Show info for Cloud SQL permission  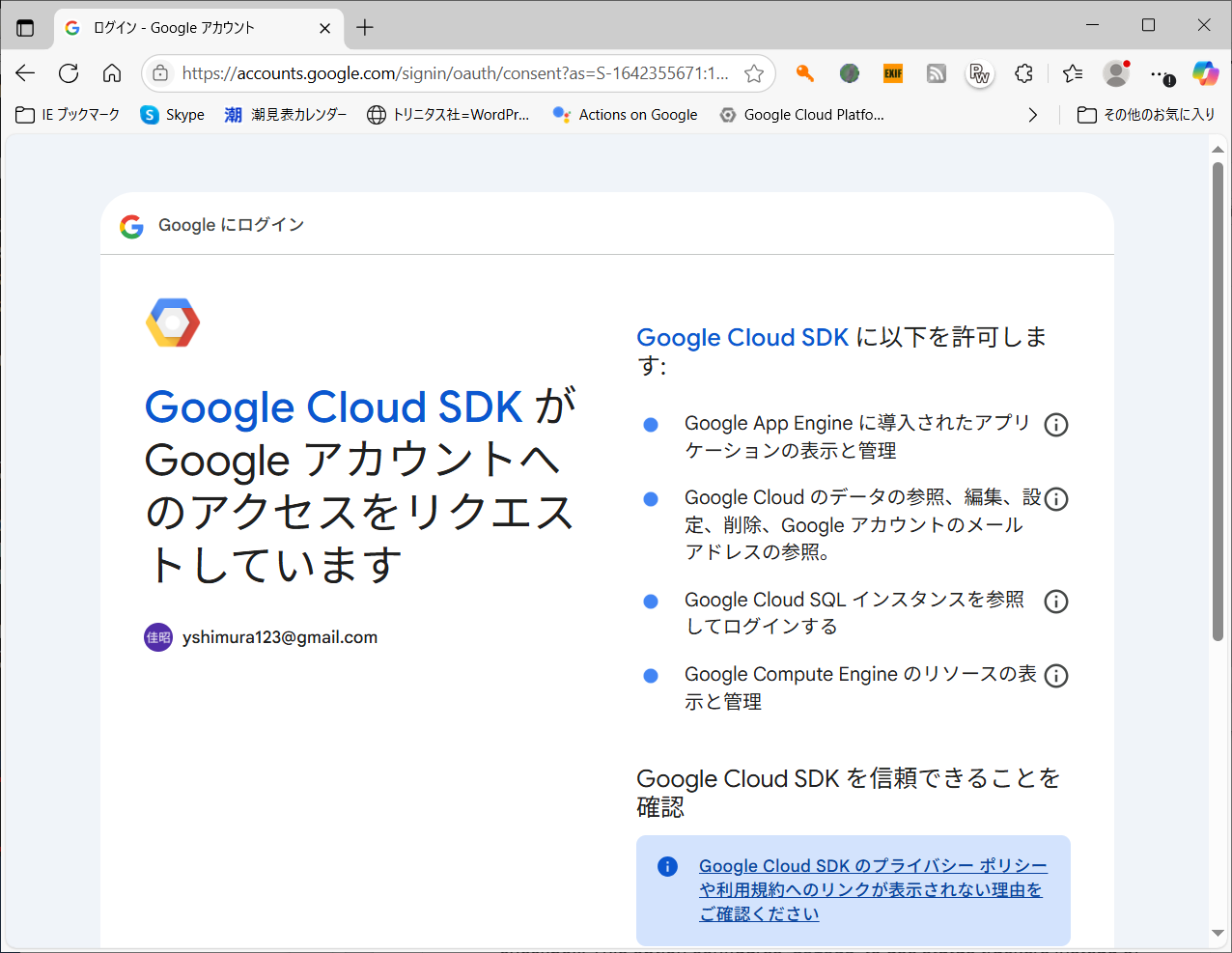[x=1056, y=602]
